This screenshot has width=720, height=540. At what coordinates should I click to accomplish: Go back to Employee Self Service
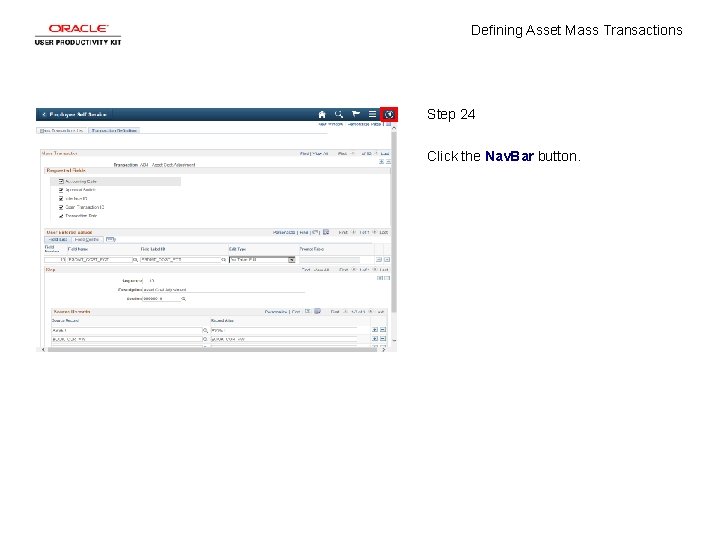pos(74,114)
